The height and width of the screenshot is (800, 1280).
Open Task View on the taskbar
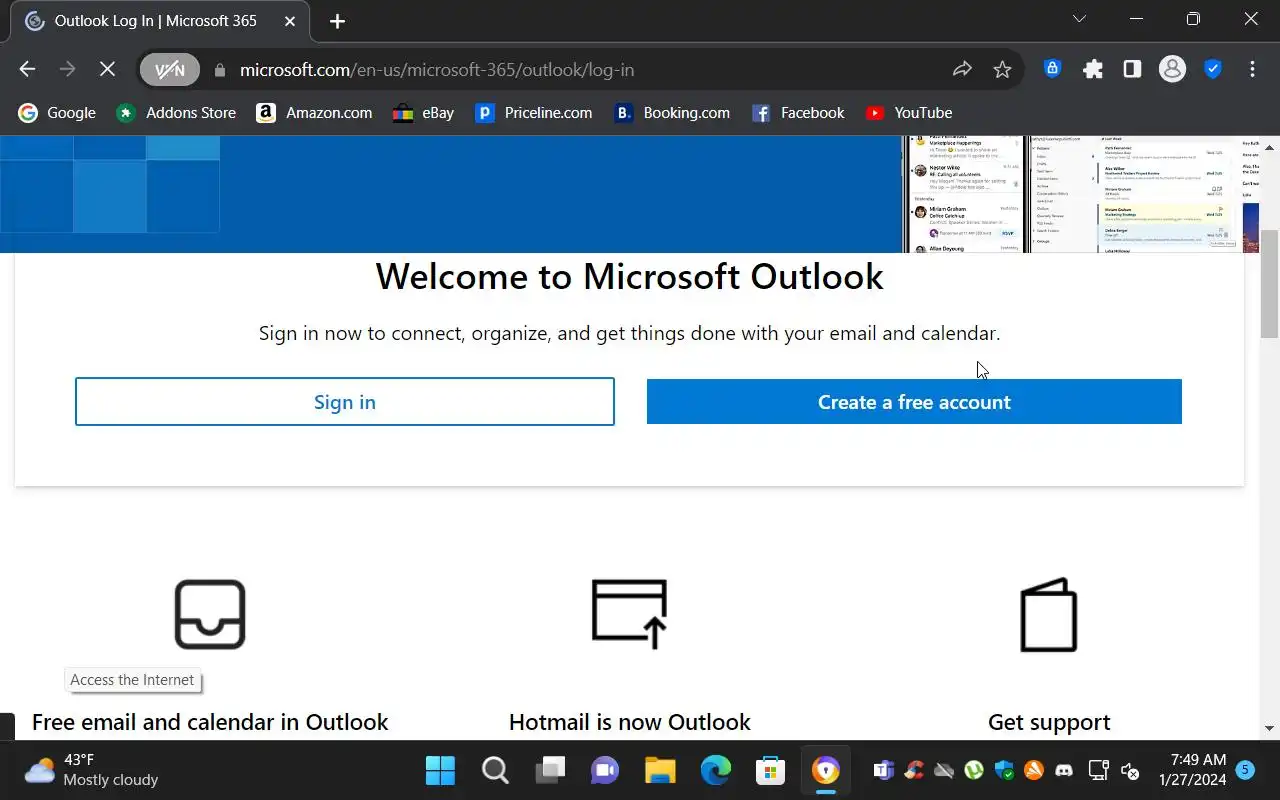(550, 770)
